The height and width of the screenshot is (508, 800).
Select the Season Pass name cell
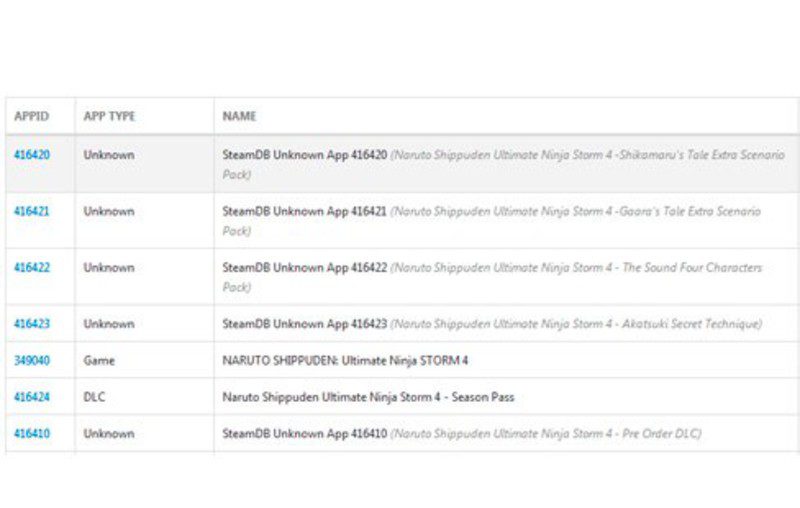(368, 397)
